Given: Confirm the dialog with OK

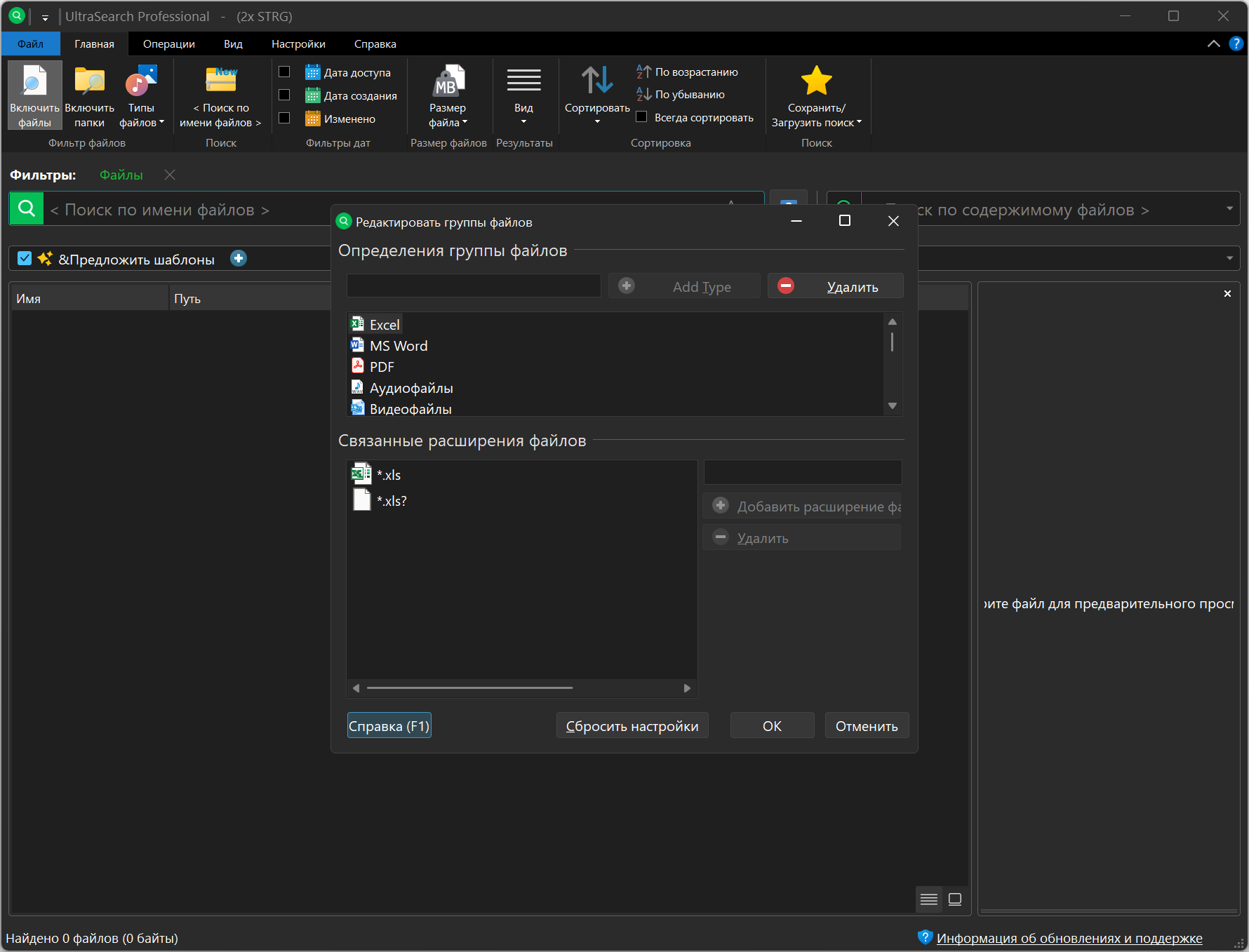Looking at the screenshot, I should (x=772, y=725).
